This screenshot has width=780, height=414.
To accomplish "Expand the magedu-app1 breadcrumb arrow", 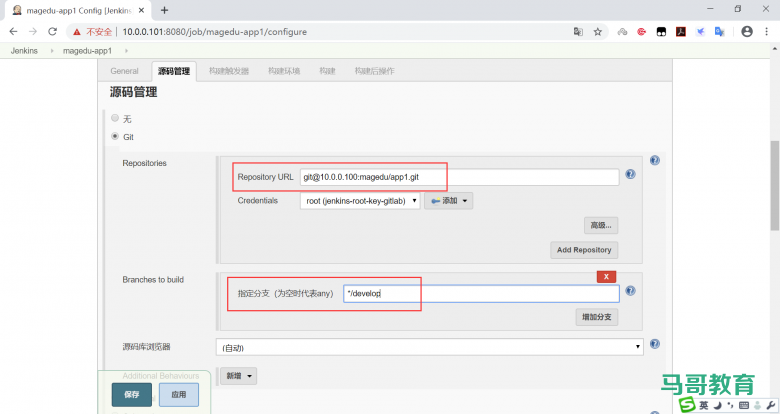I will 126,51.
